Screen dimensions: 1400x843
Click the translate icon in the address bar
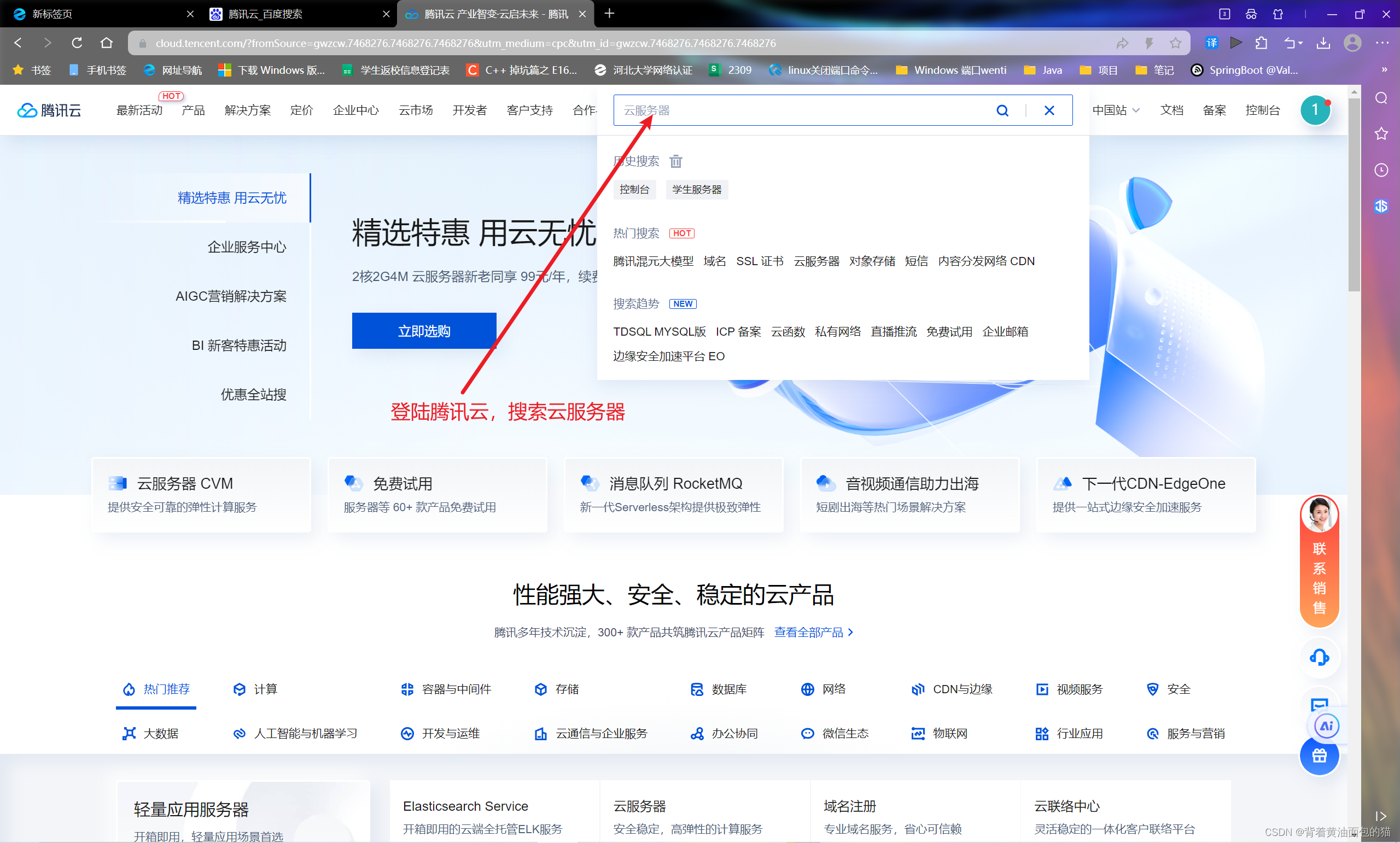pos(1211,43)
